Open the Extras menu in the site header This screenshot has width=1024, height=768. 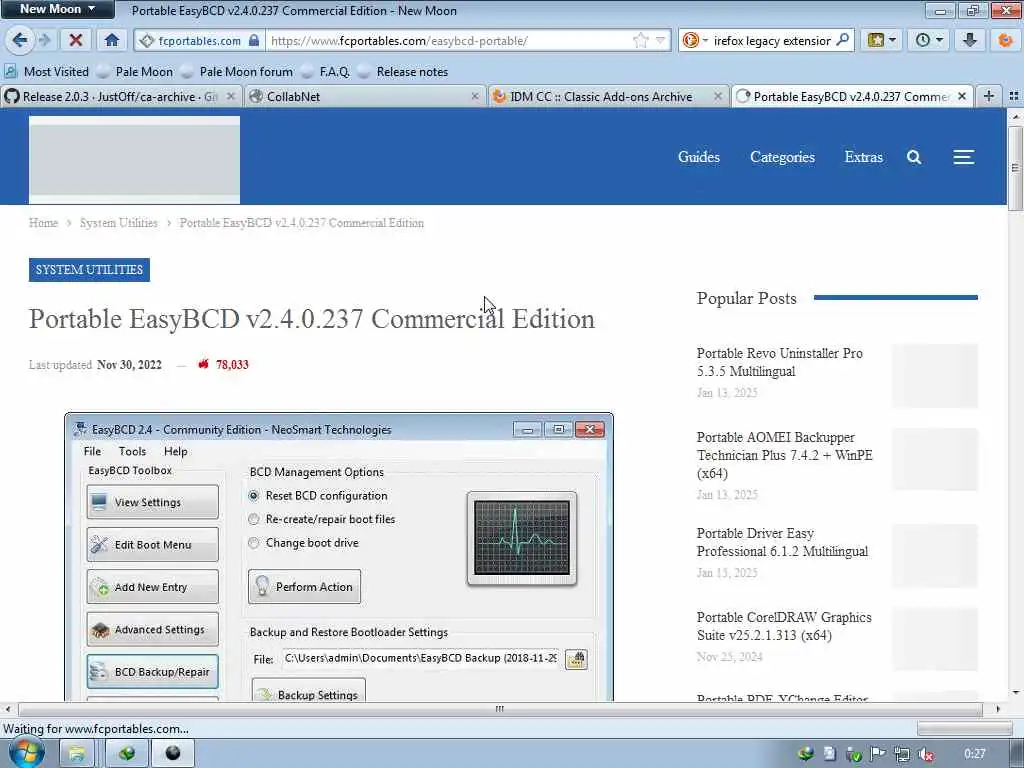tap(863, 157)
